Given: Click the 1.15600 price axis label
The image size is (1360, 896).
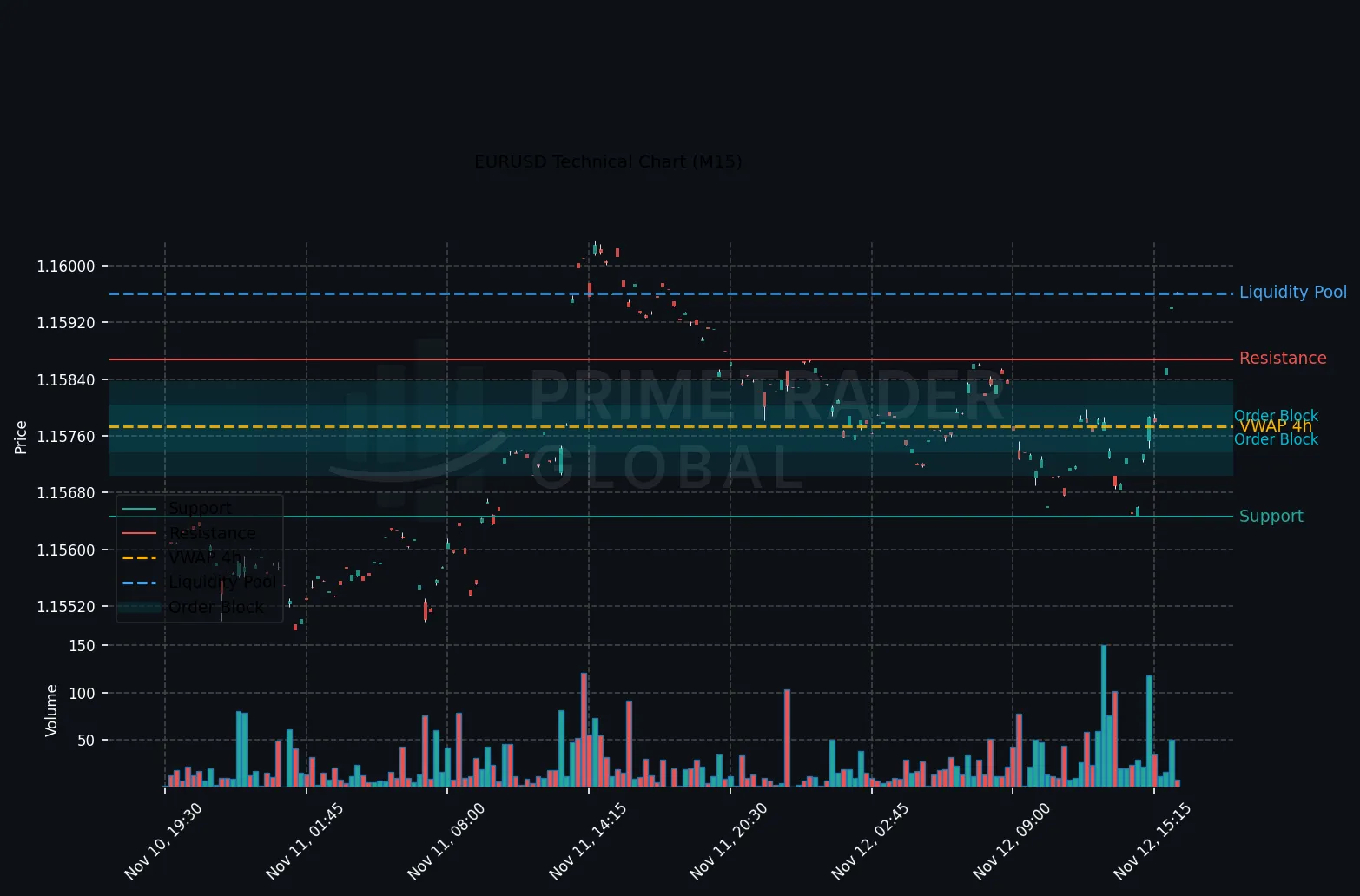Looking at the screenshot, I should 65,550.
